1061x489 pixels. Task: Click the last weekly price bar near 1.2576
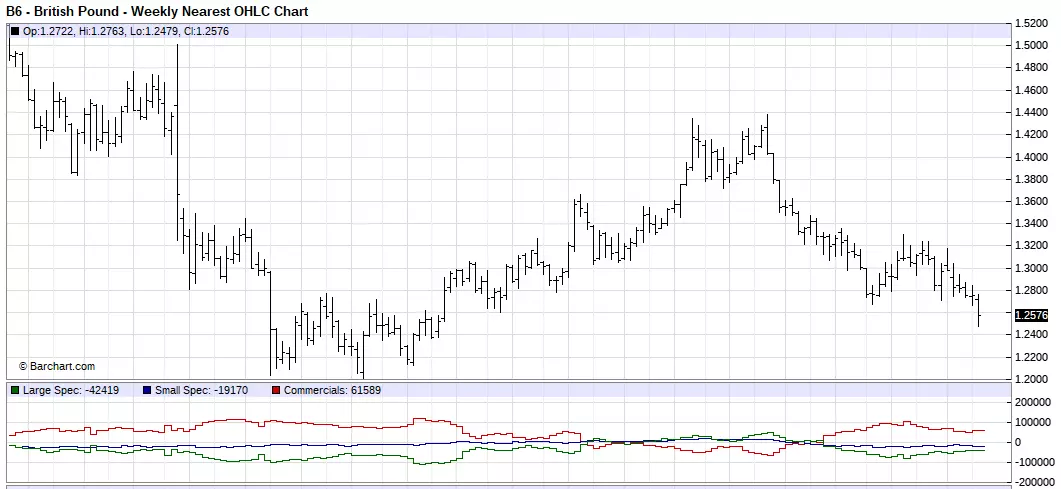pos(978,310)
